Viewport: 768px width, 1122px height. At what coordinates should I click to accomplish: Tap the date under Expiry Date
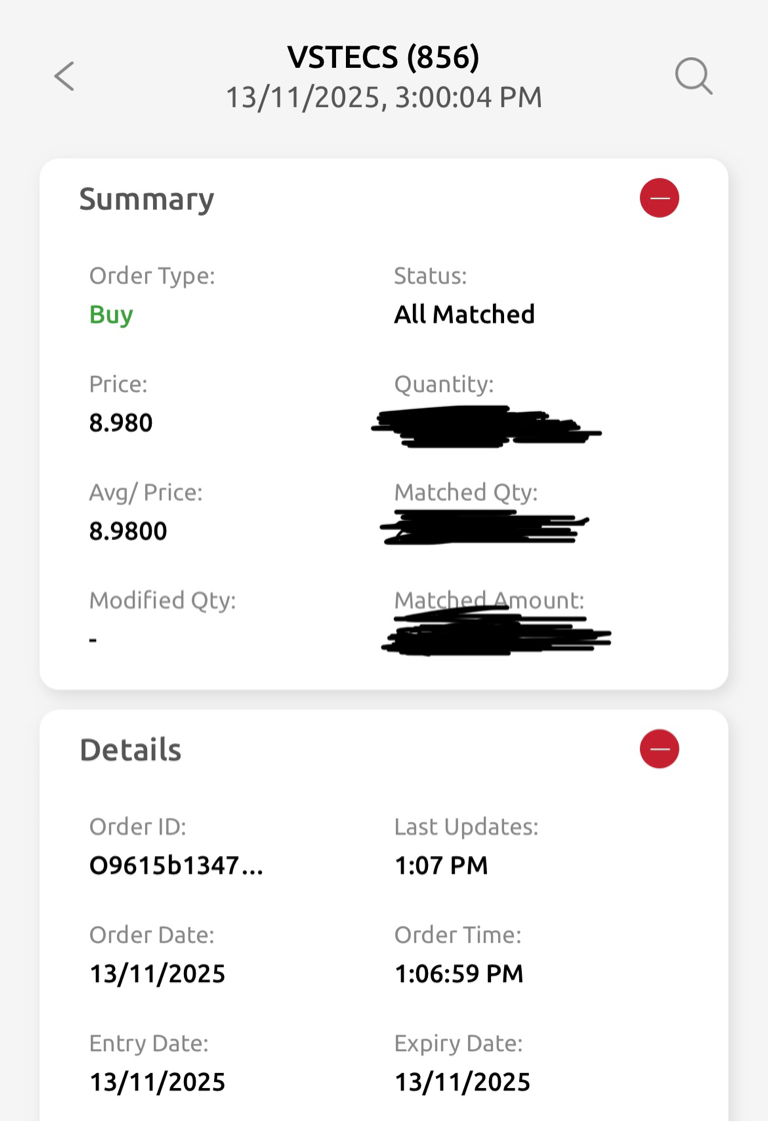tap(462, 1082)
